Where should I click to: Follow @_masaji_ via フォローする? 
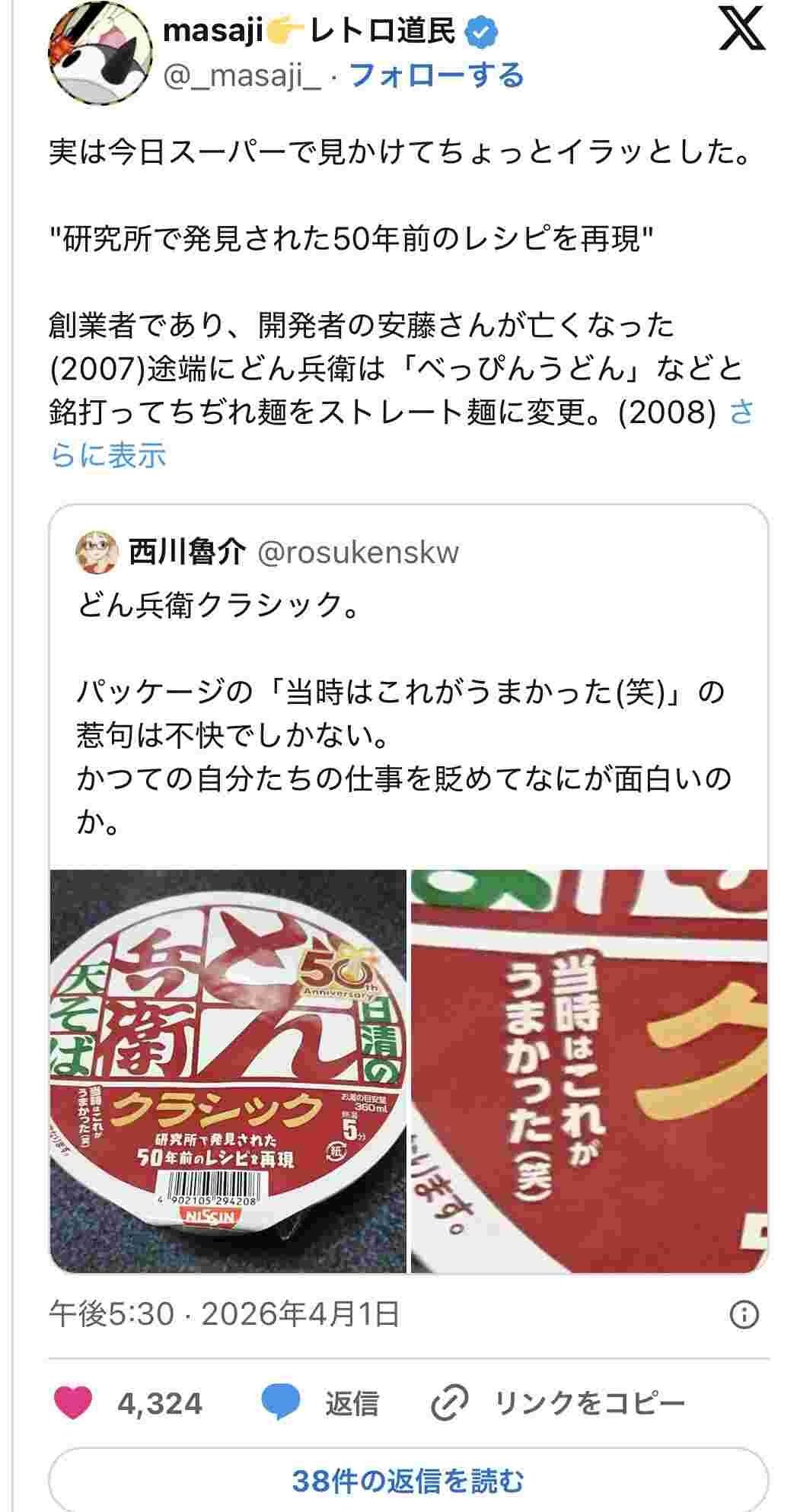point(437,75)
